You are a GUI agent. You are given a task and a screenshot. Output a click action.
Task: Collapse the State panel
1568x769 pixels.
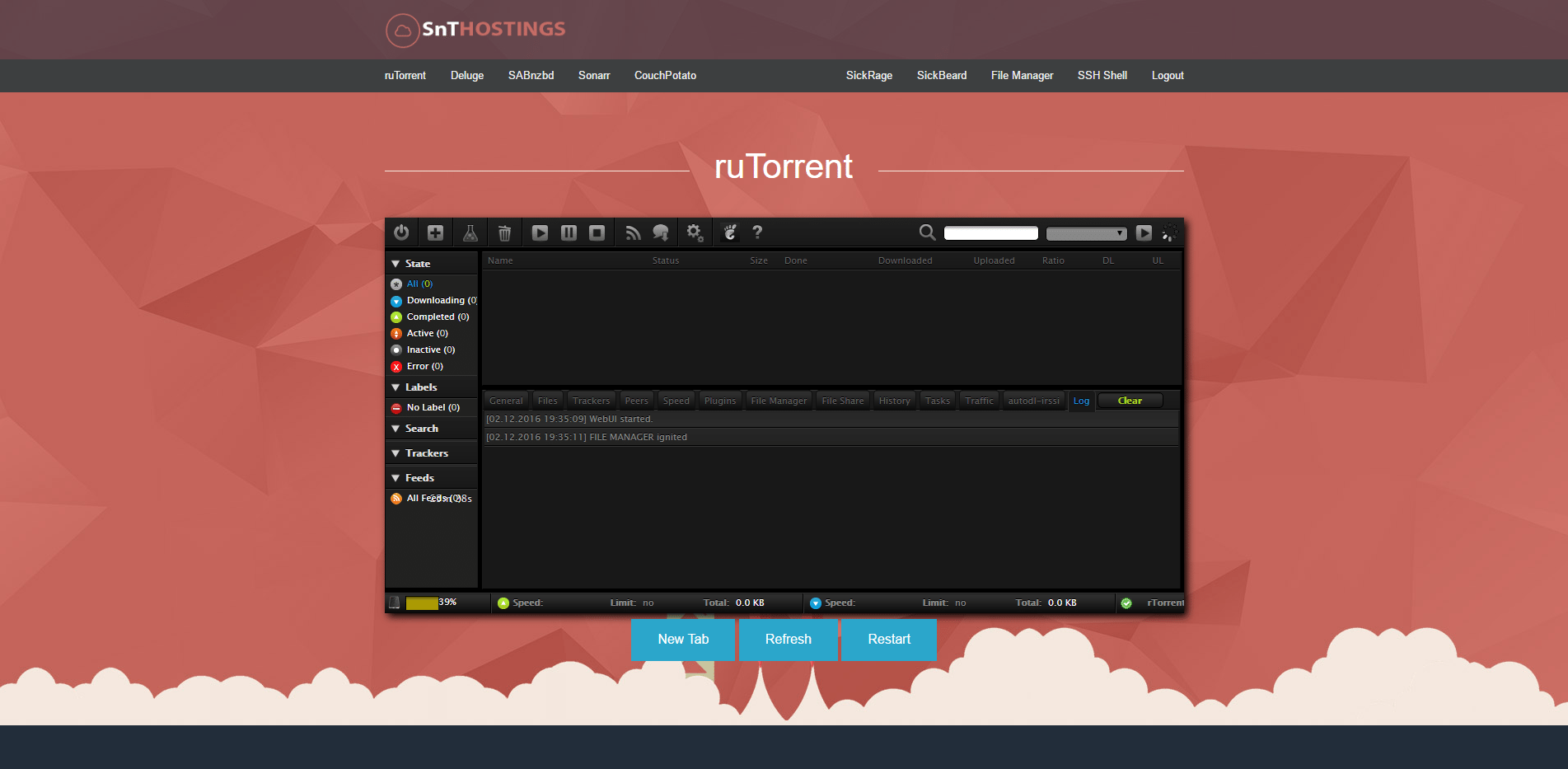432,264
